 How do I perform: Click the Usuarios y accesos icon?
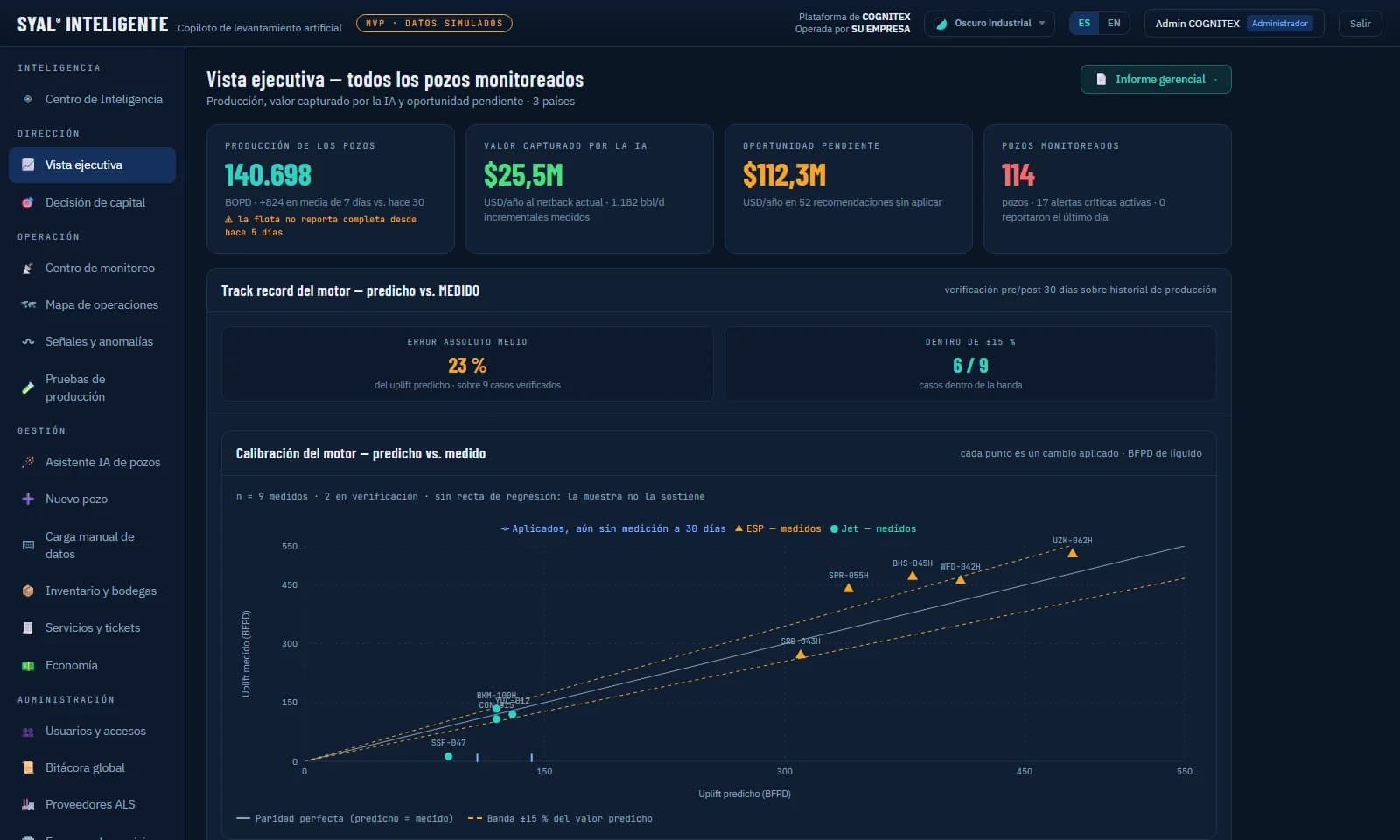(x=28, y=731)
